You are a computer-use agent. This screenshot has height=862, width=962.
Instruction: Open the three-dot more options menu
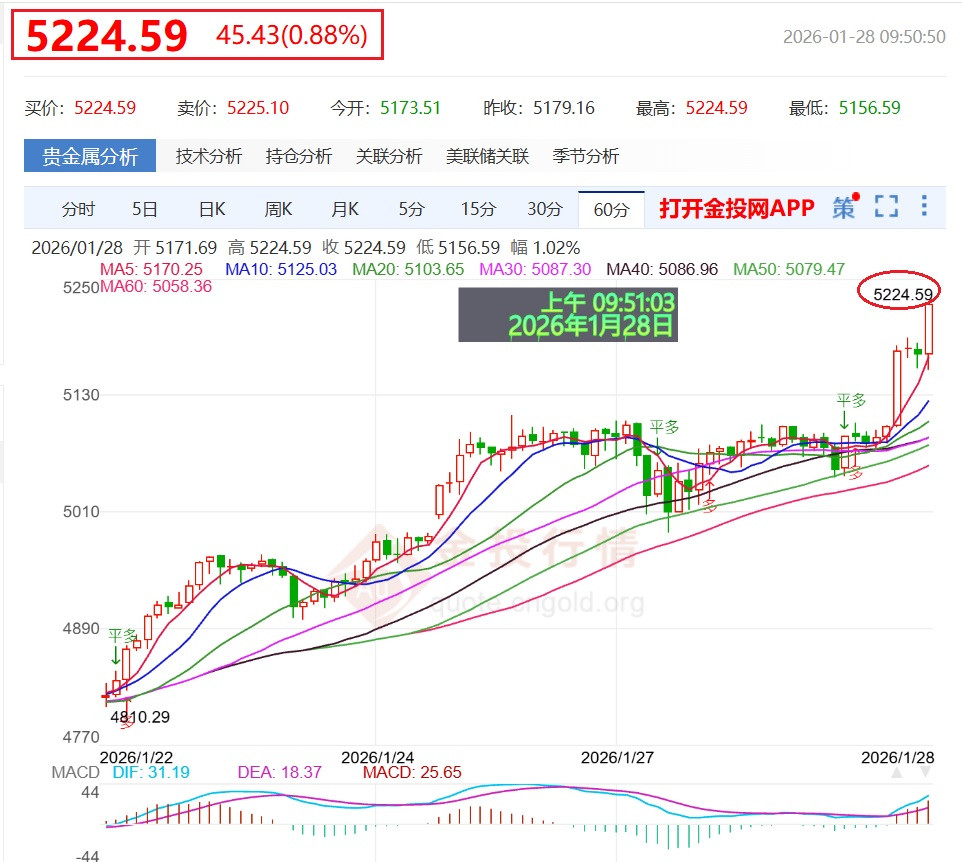(923, 208)
